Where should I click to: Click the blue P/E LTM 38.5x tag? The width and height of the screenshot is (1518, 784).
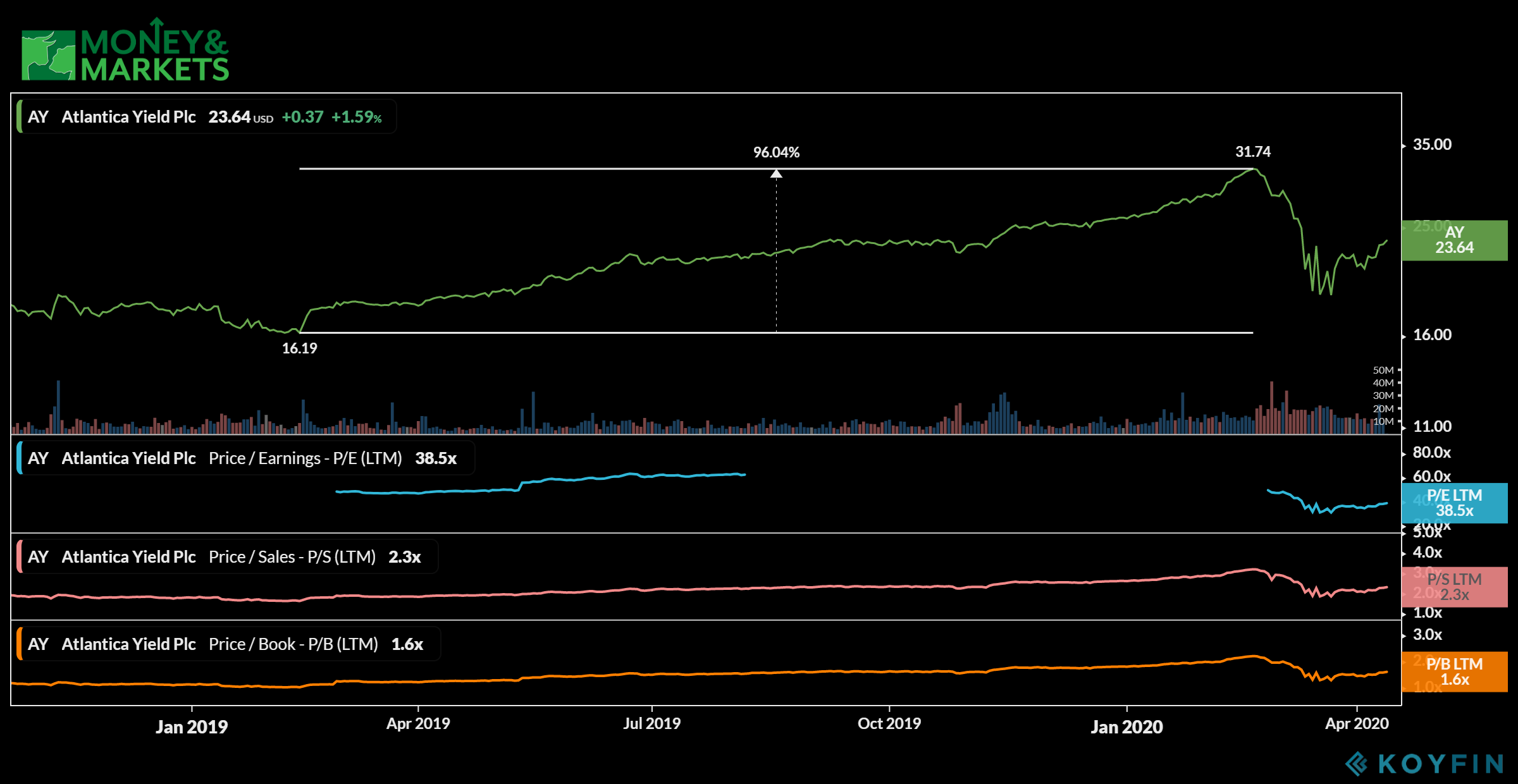1454,503
